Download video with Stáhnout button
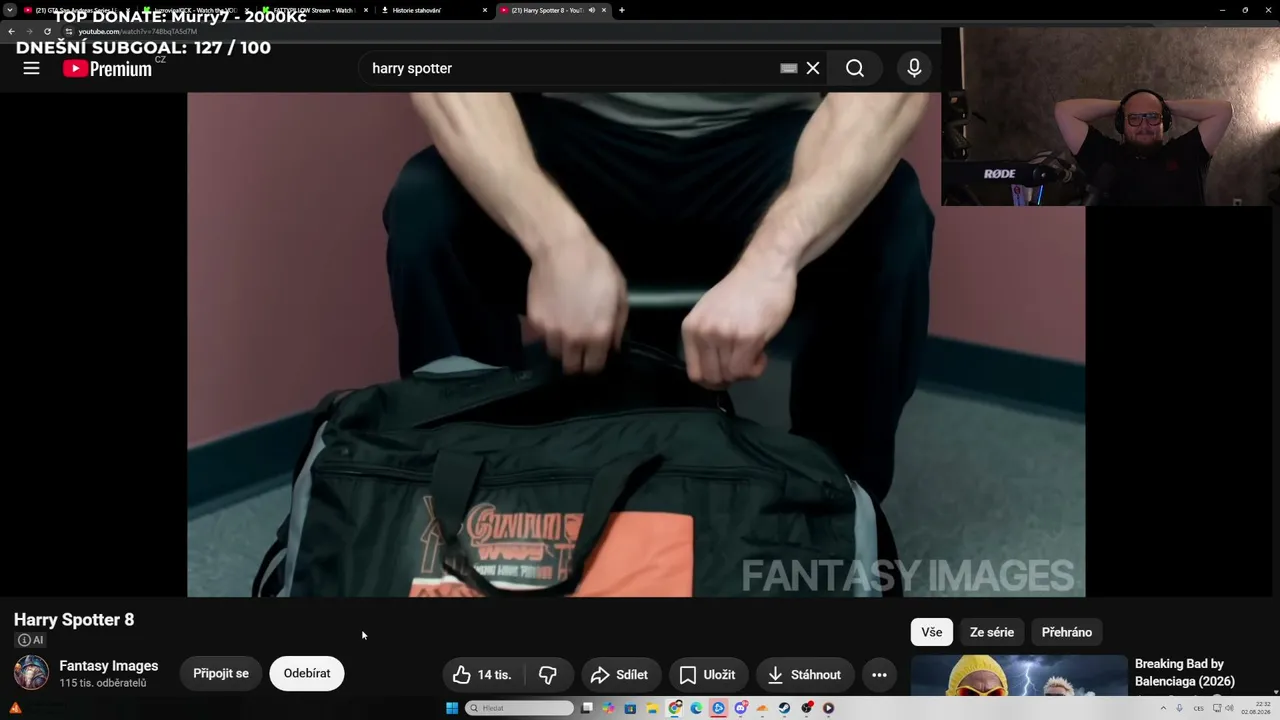Screen dimensions: 1280x720 point(805,675)
